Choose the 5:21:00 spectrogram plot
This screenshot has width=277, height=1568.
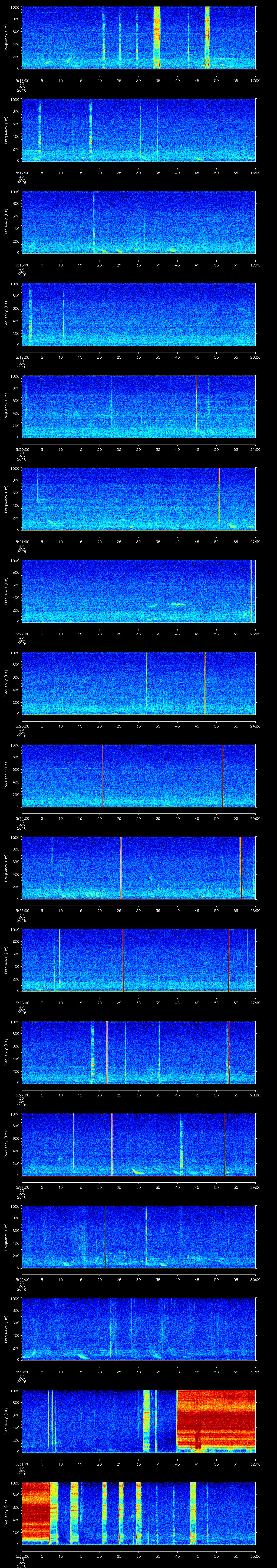pos(138,499)
